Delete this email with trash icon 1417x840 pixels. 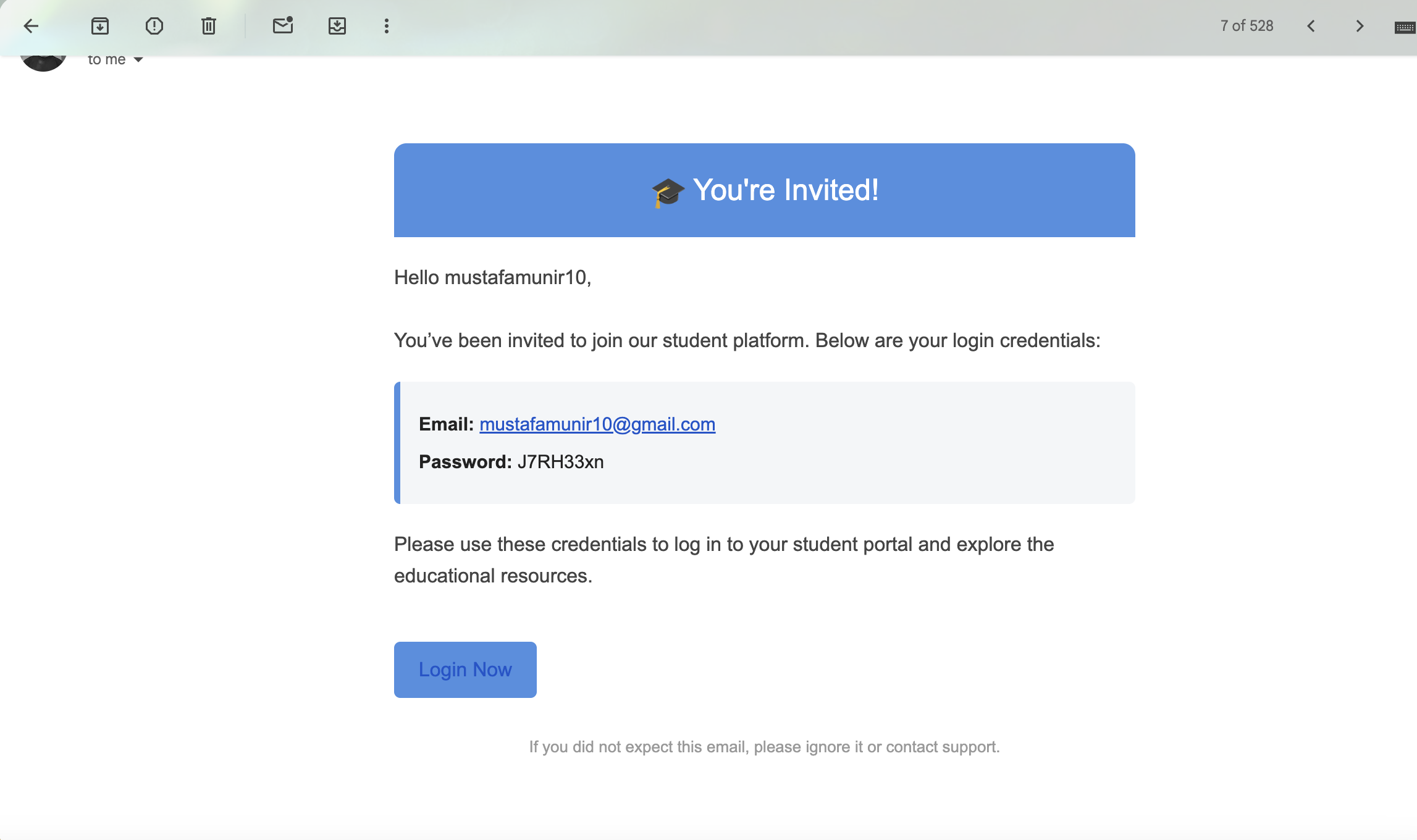tap(209, 26)
